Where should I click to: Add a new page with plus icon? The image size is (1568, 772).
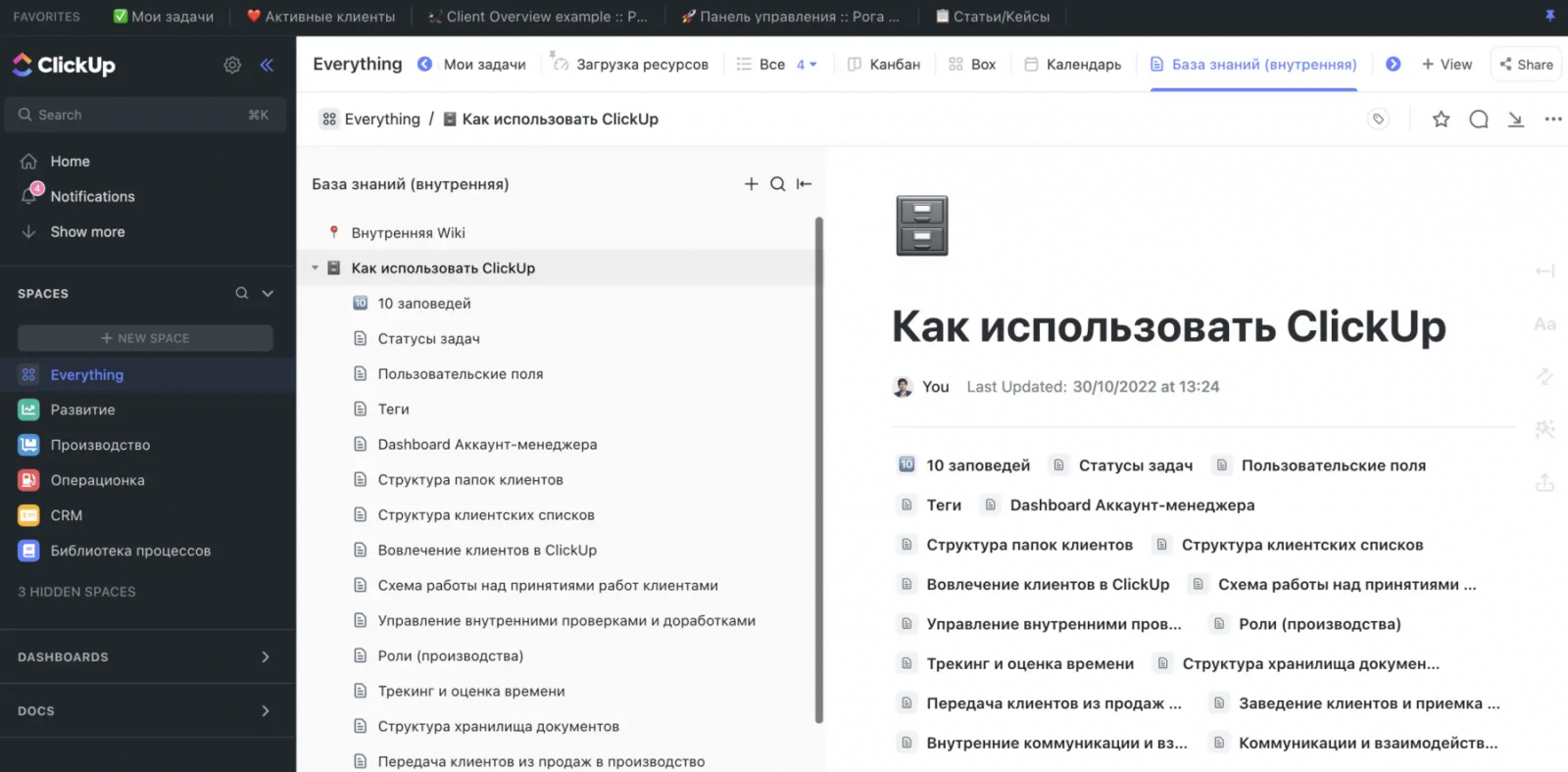751,184
